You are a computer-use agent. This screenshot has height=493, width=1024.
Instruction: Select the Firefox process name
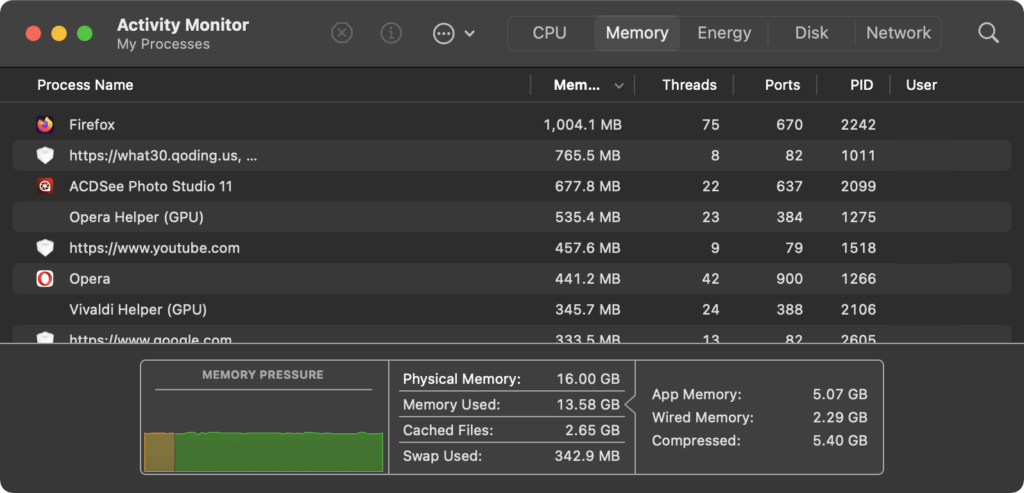pyautogui.click(x=92, y=124)
